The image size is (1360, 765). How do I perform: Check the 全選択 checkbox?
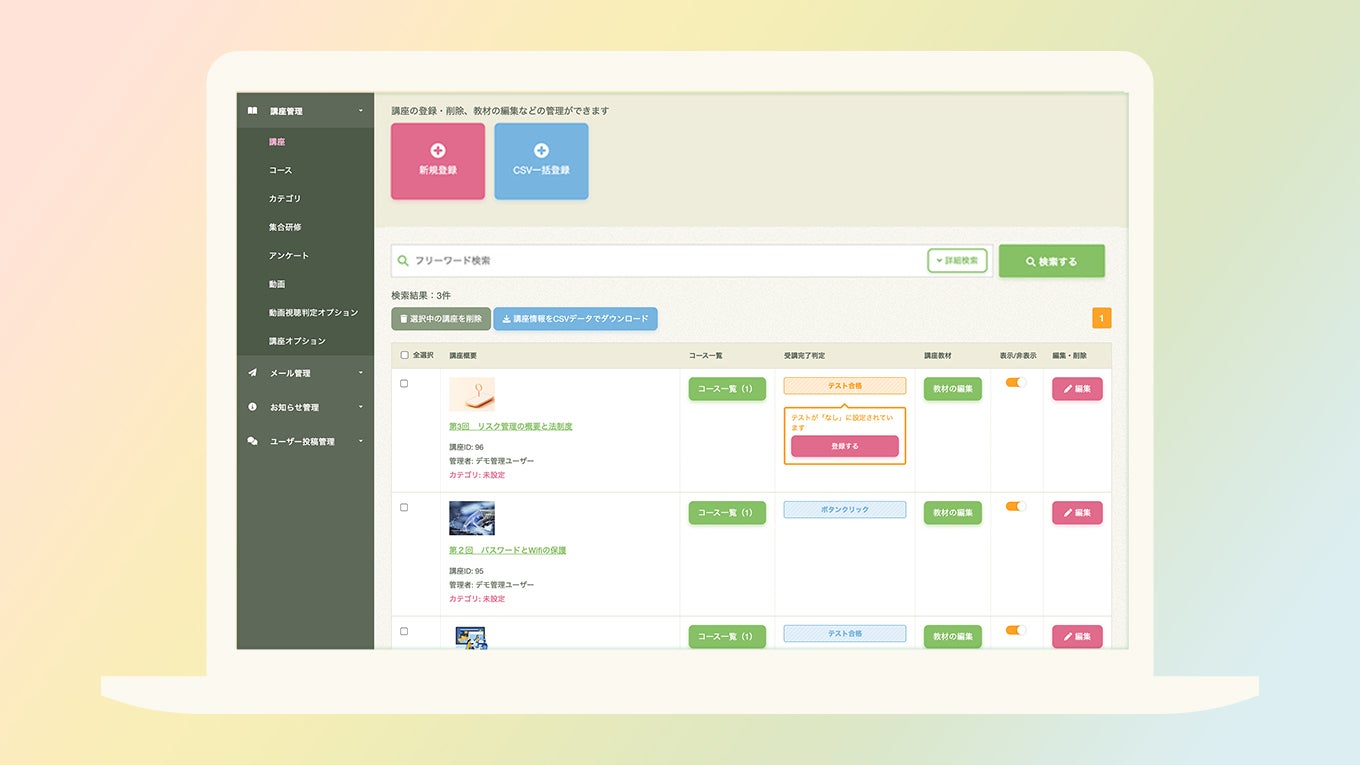[404, 355]
